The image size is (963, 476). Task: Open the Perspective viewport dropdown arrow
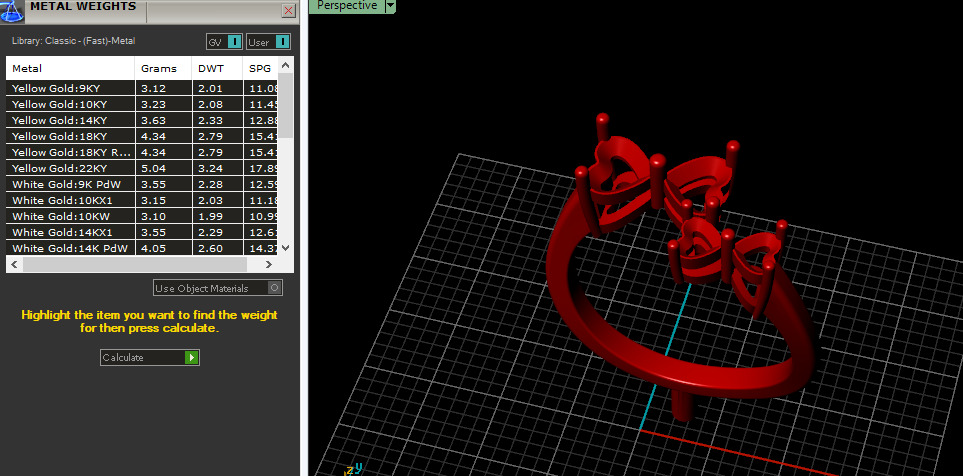(x=390, y=6)
